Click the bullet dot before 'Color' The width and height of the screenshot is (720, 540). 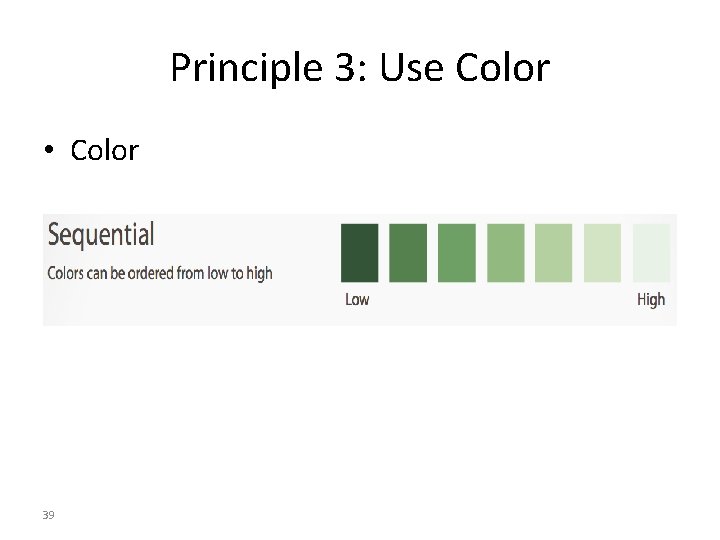pyautogui.click(x=48, y=152)
